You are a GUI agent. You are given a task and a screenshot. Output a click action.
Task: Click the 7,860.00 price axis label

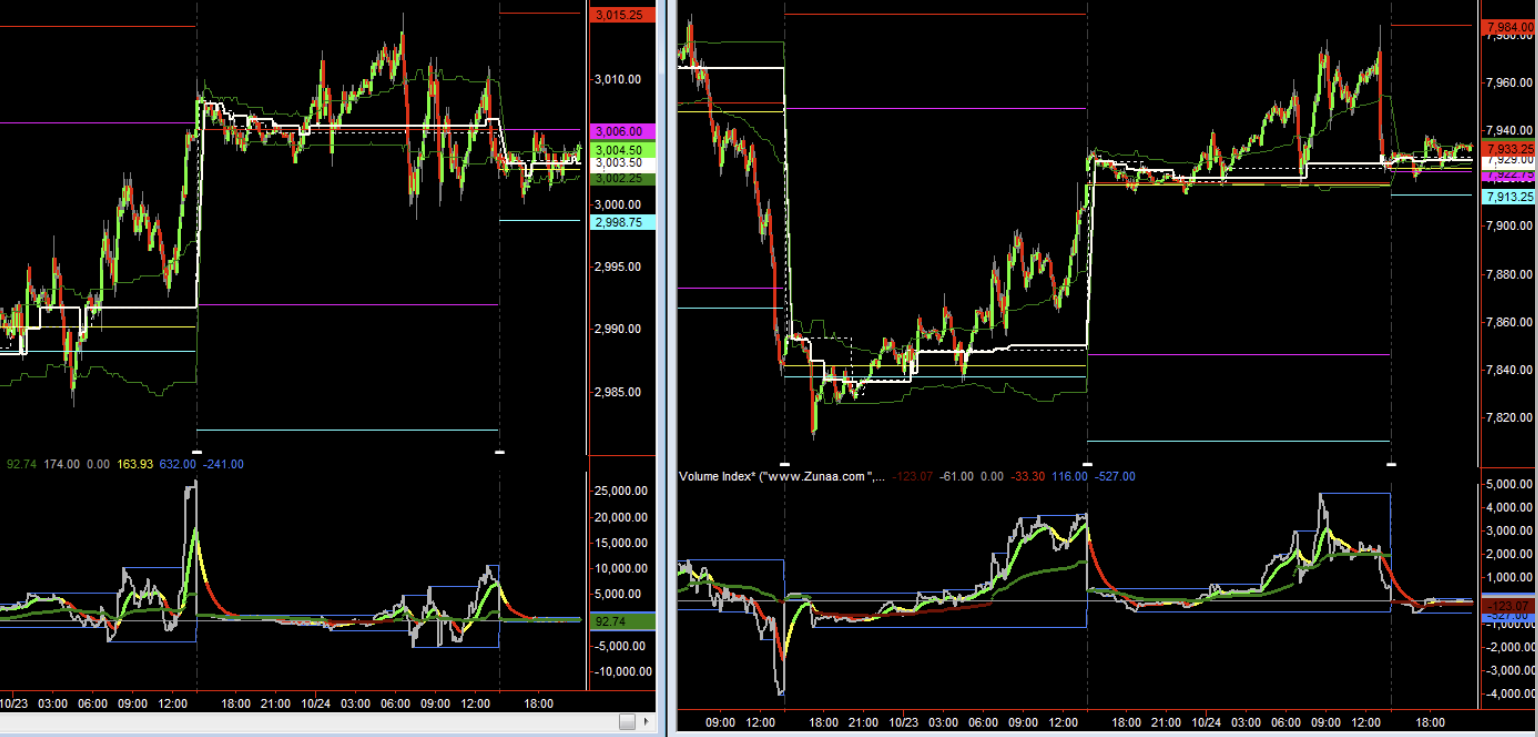[x=1510, y=322]
